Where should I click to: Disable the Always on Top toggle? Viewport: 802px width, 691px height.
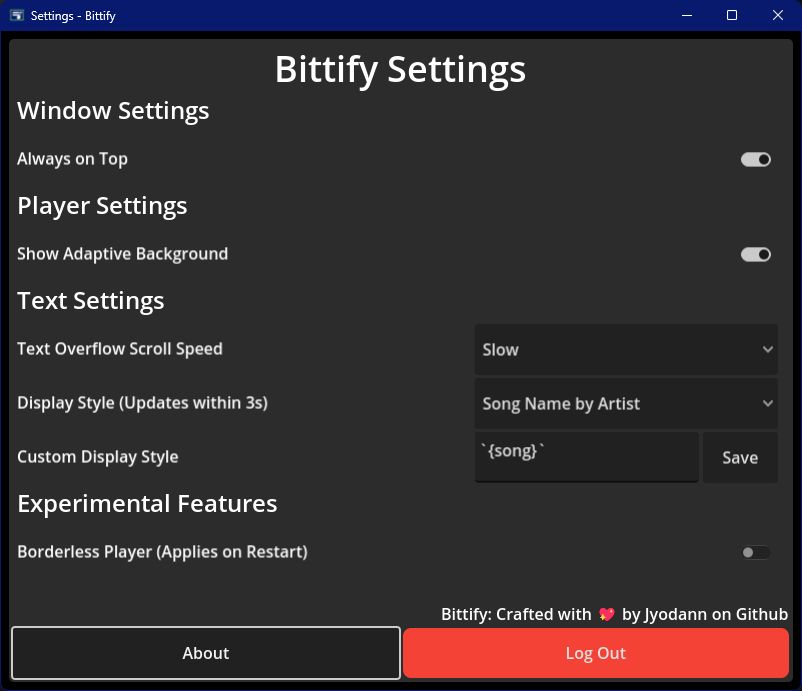point(755,159)
